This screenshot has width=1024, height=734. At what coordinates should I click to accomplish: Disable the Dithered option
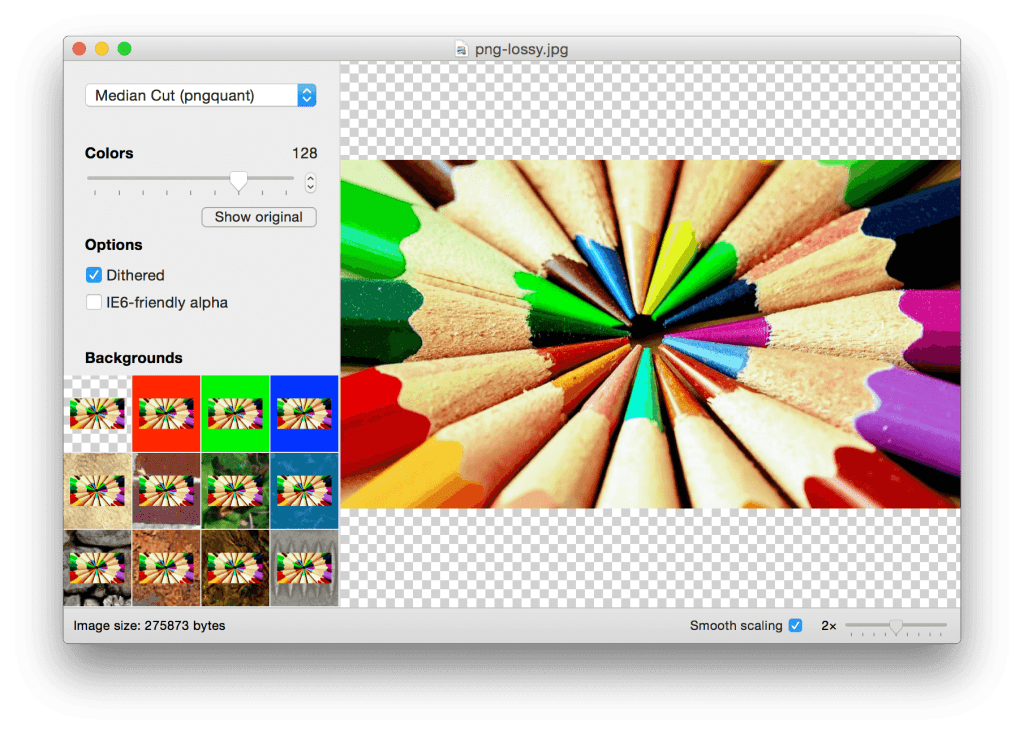93,275
